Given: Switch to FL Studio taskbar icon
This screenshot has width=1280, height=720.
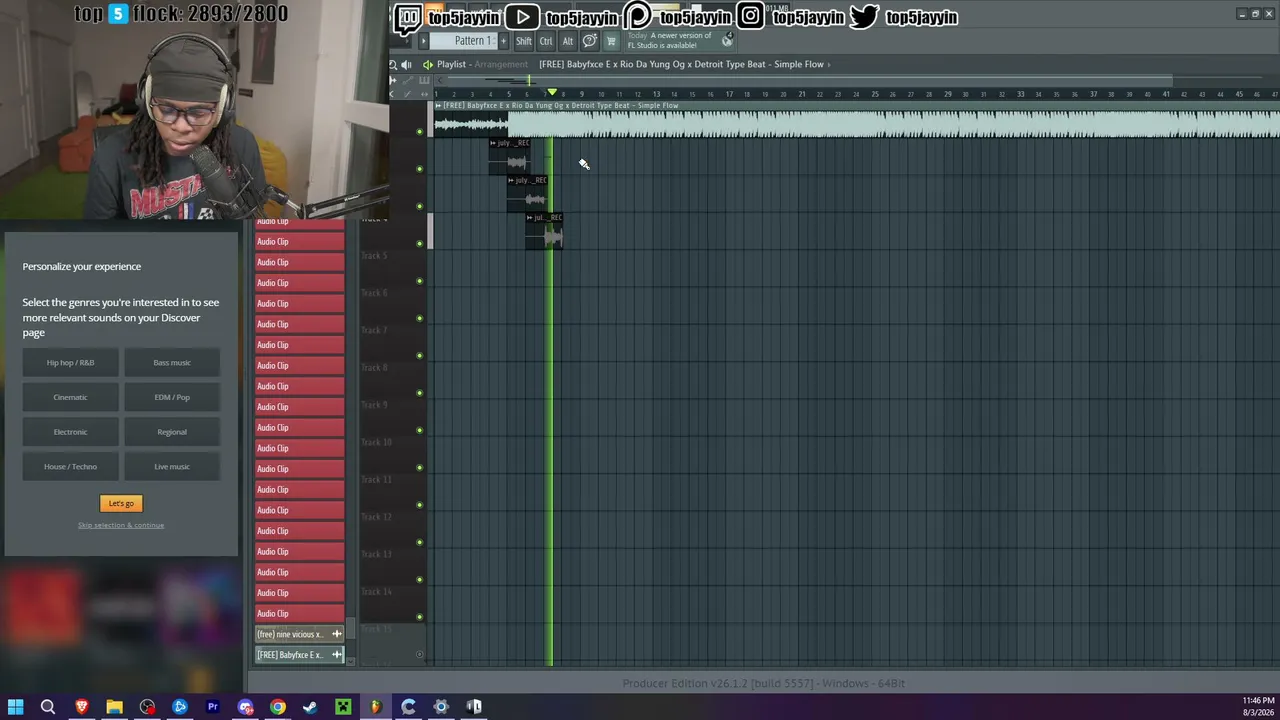Looking at the screenshot, I should coord(376,707).
